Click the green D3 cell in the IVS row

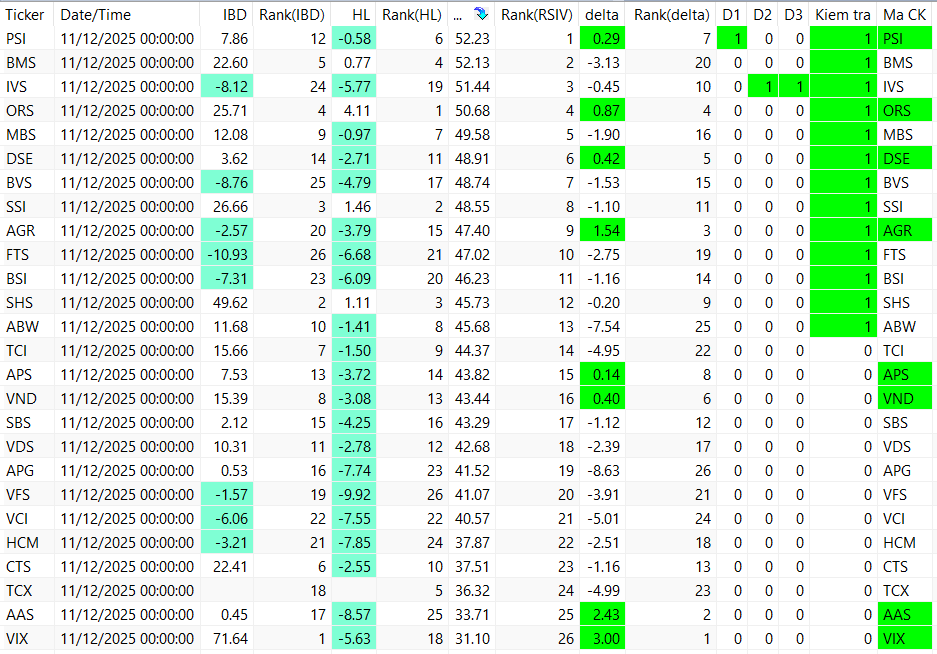pyautogui.click(x=794, y=87)
